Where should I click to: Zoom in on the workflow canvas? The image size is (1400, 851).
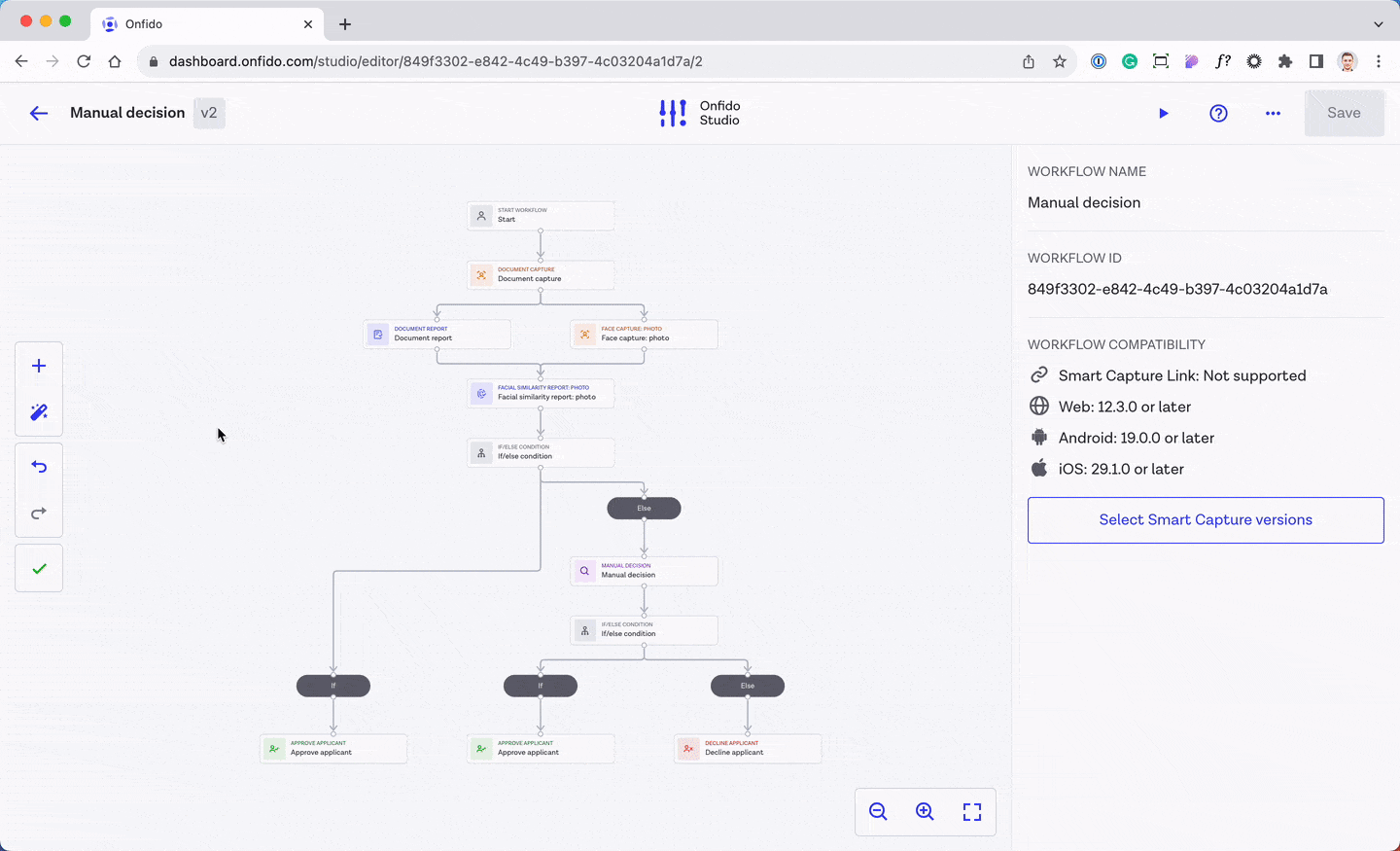click(925, 812)
